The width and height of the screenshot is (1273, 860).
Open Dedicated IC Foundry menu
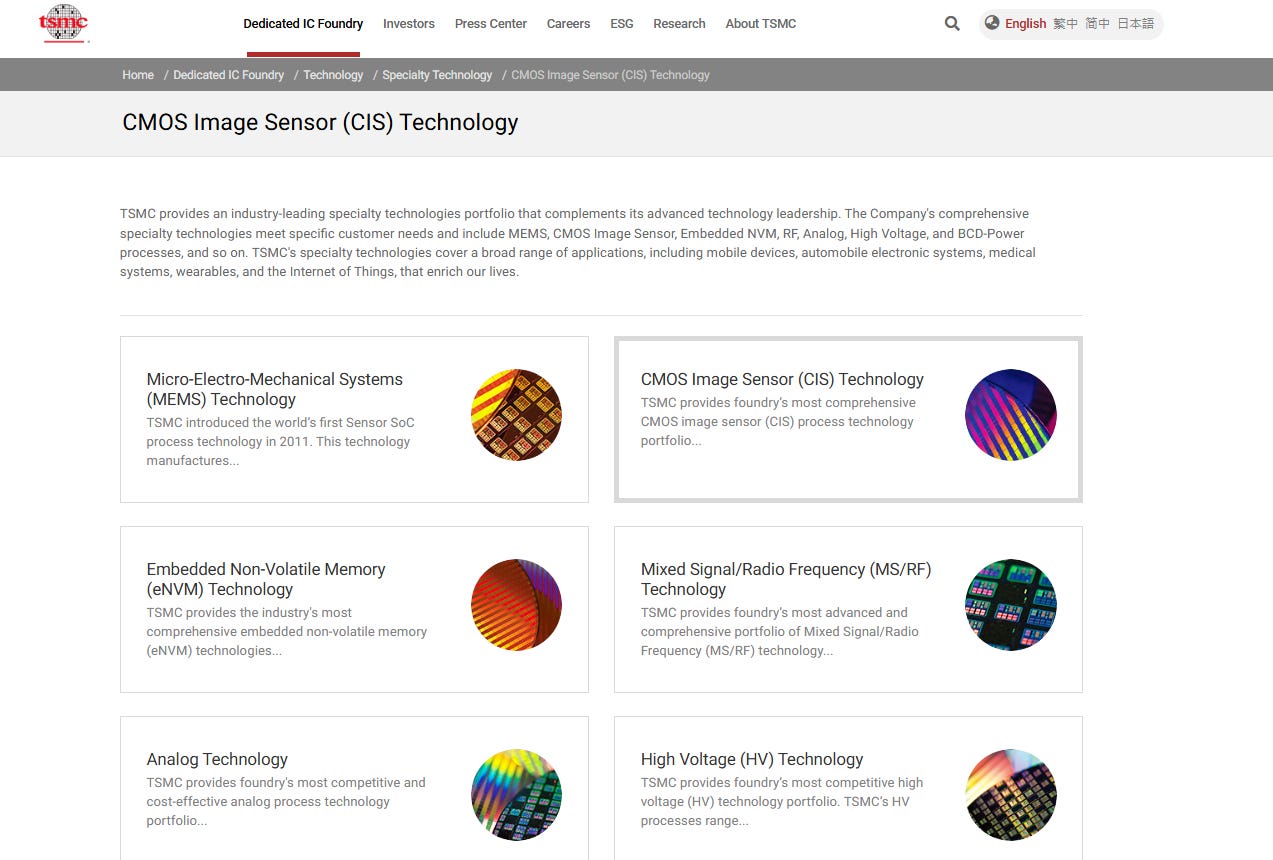pyautogui.click(x=303, y=23)
